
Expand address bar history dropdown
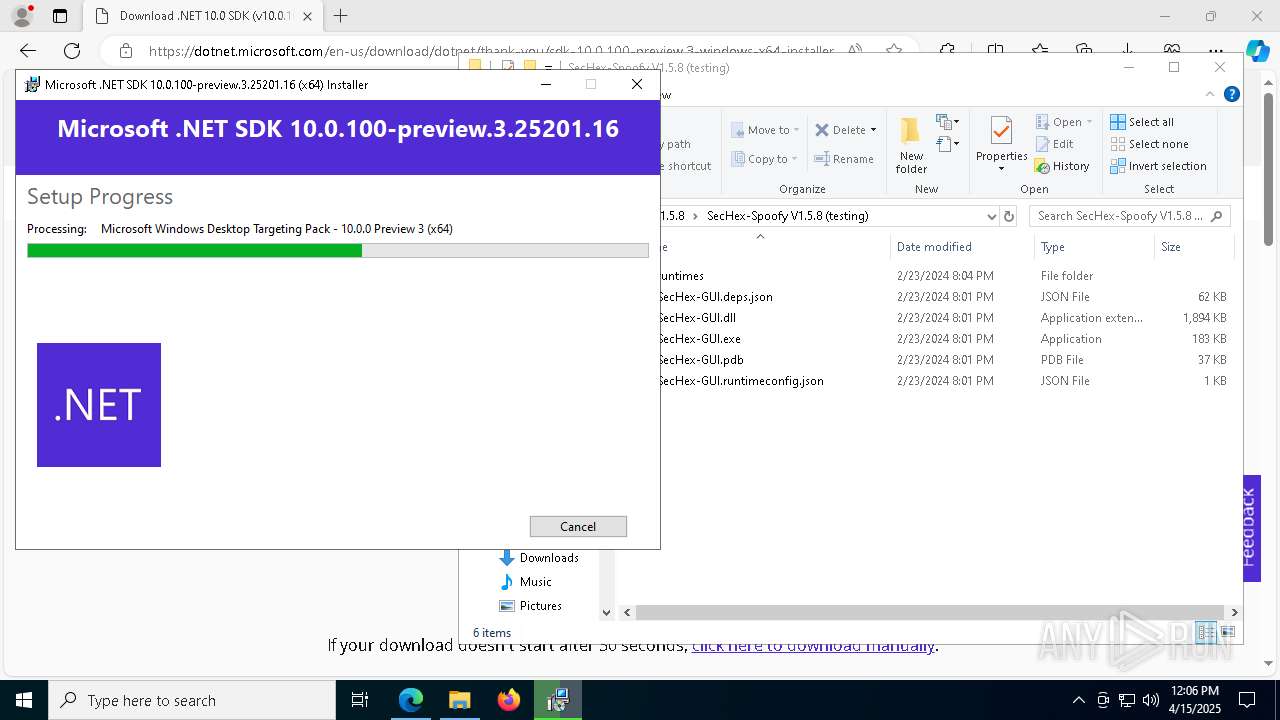click(x=991, y=216)
